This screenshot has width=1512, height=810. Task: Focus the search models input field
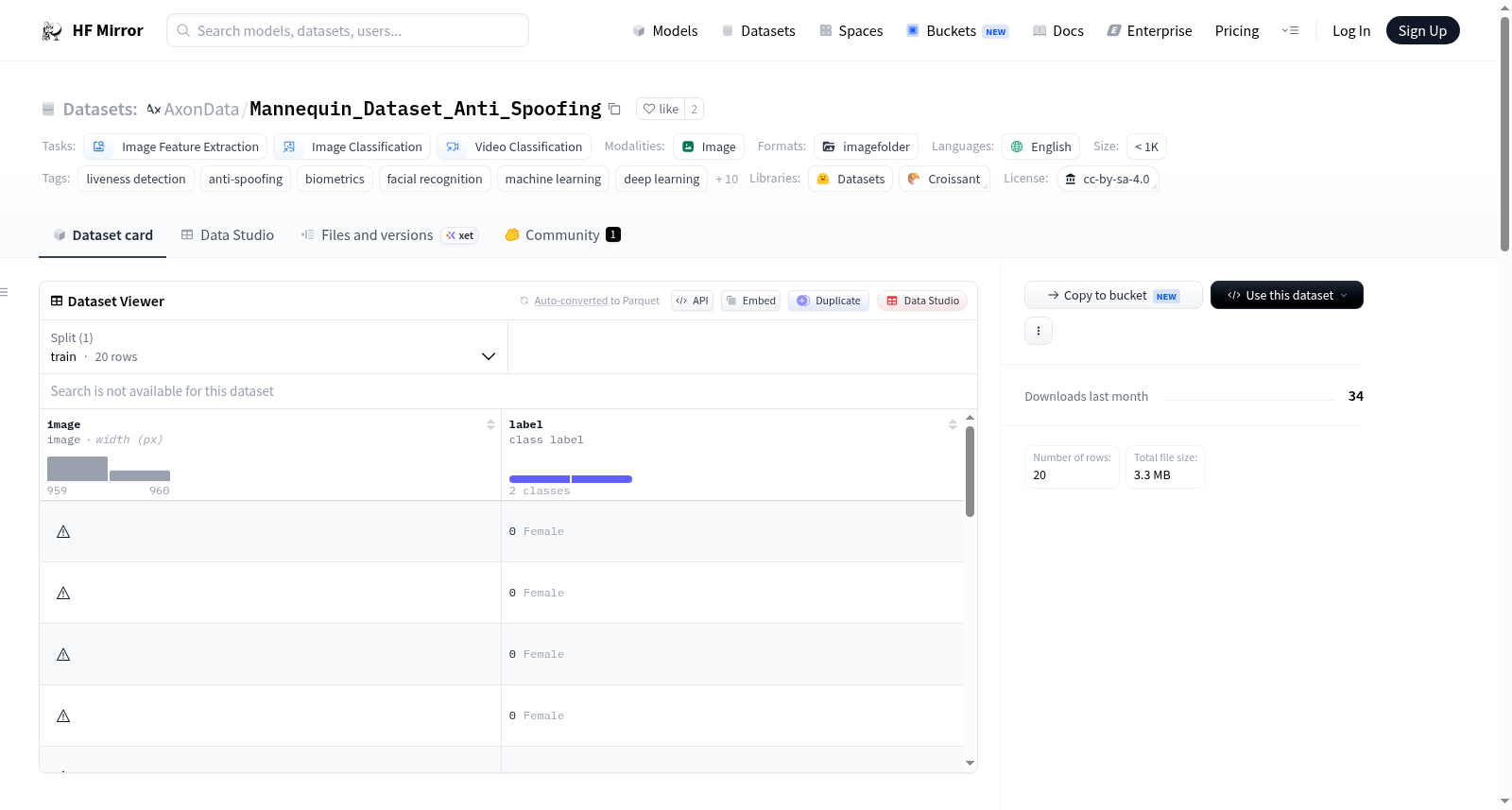(x=348, y=30)
